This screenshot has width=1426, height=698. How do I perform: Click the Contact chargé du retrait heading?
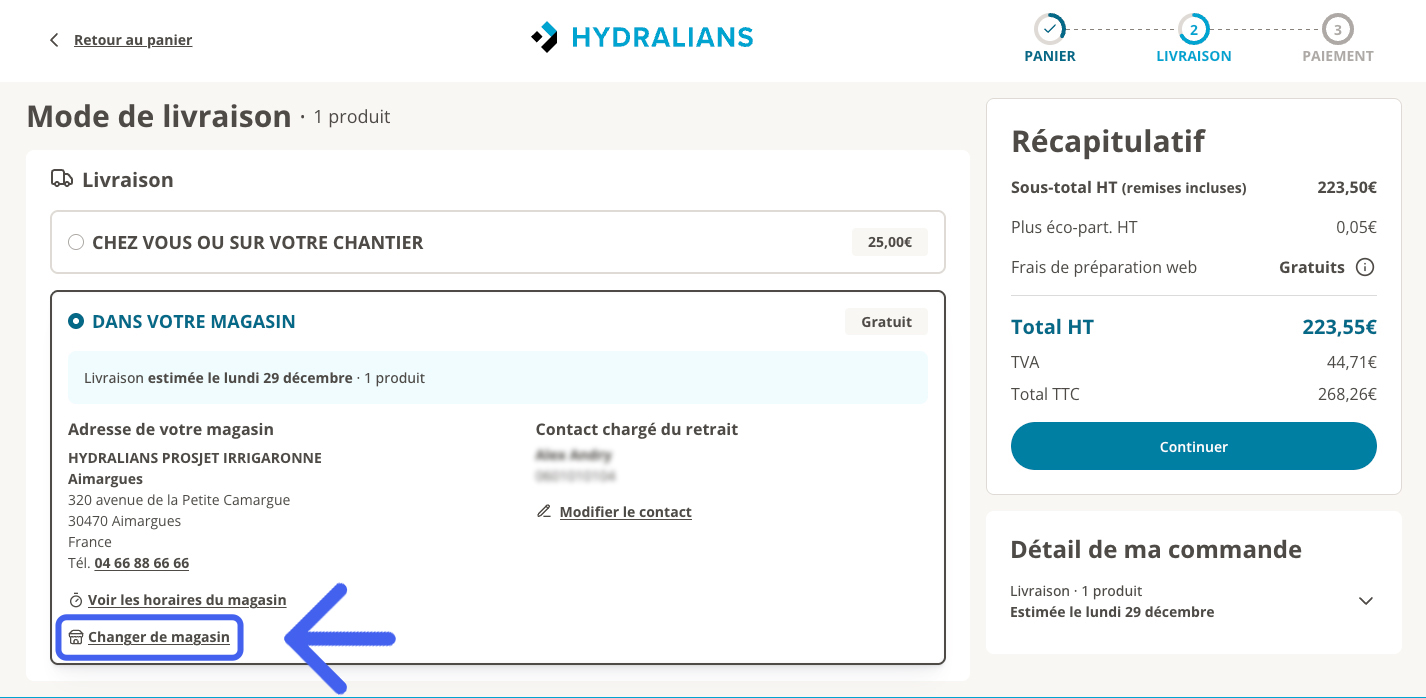pos(637,429)
